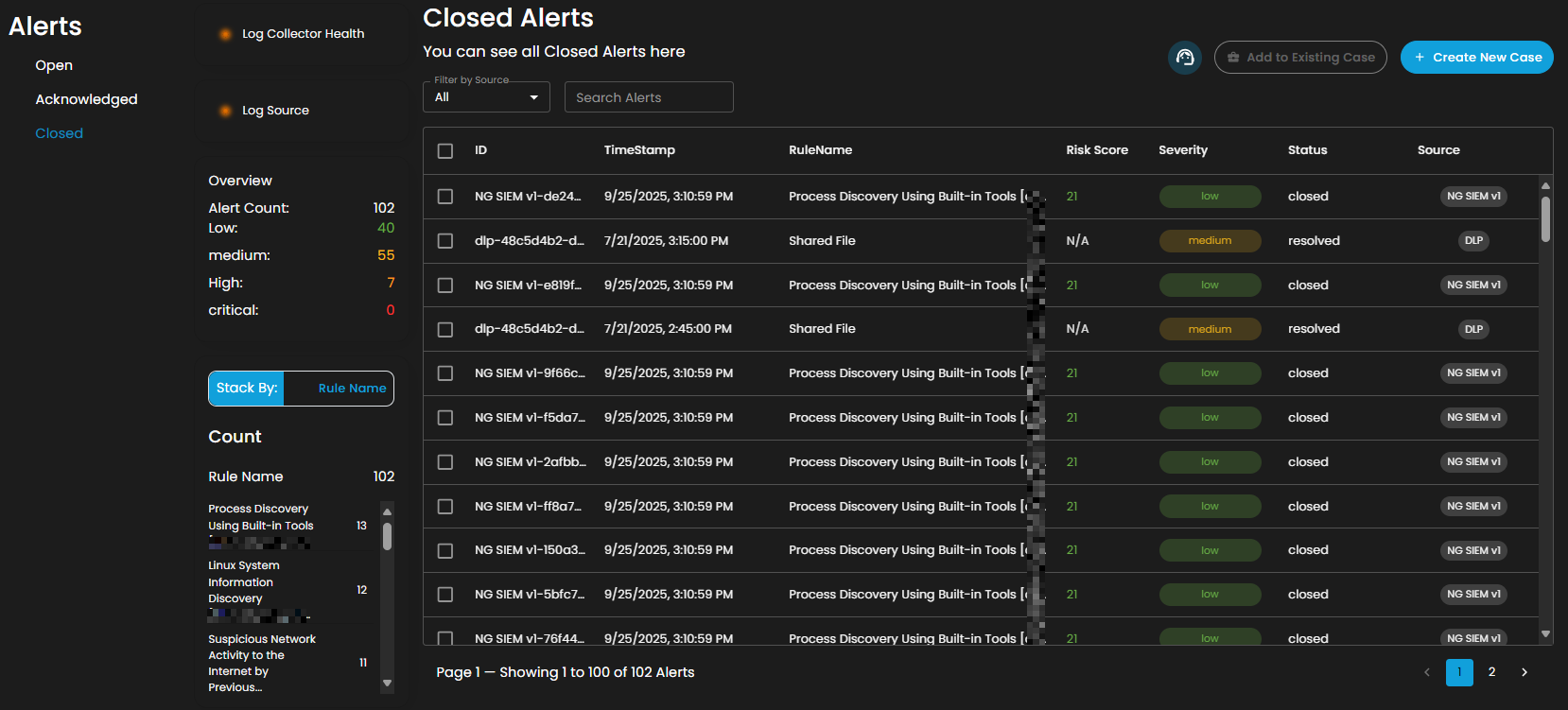Open the Stack By Rule Name selector
1568x710 pixels.
351,389
